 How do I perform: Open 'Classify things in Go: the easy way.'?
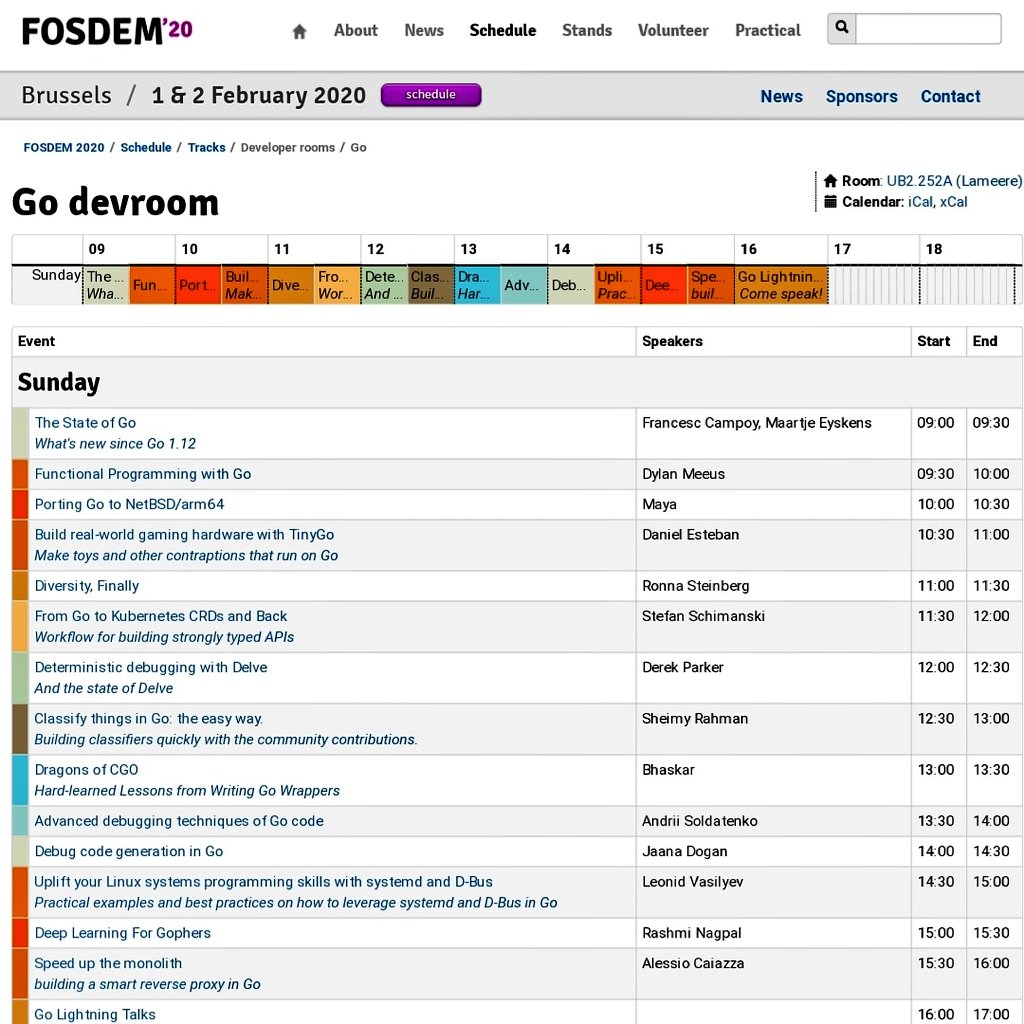tap(149, 718)
